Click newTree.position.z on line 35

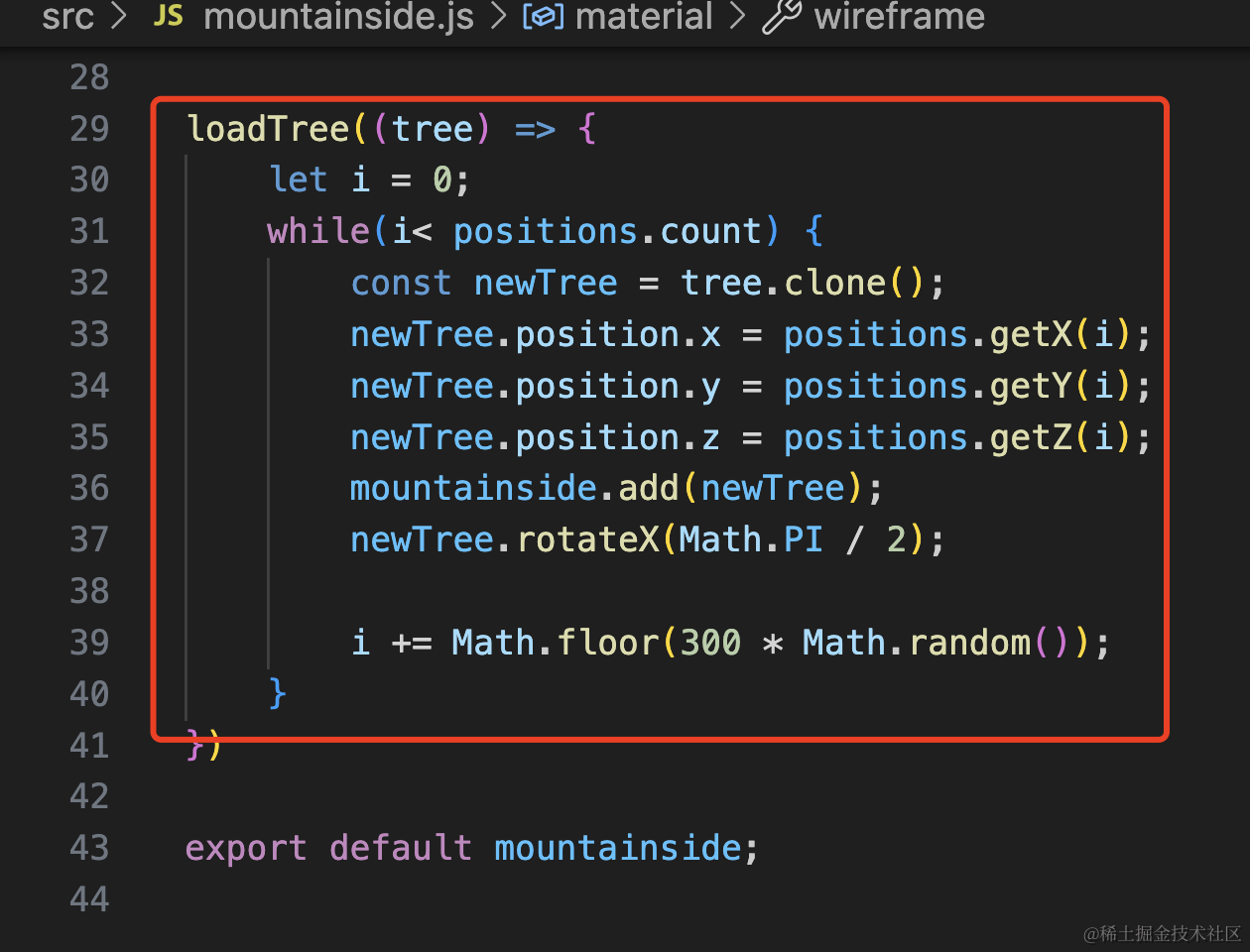[x=536, y=437]
